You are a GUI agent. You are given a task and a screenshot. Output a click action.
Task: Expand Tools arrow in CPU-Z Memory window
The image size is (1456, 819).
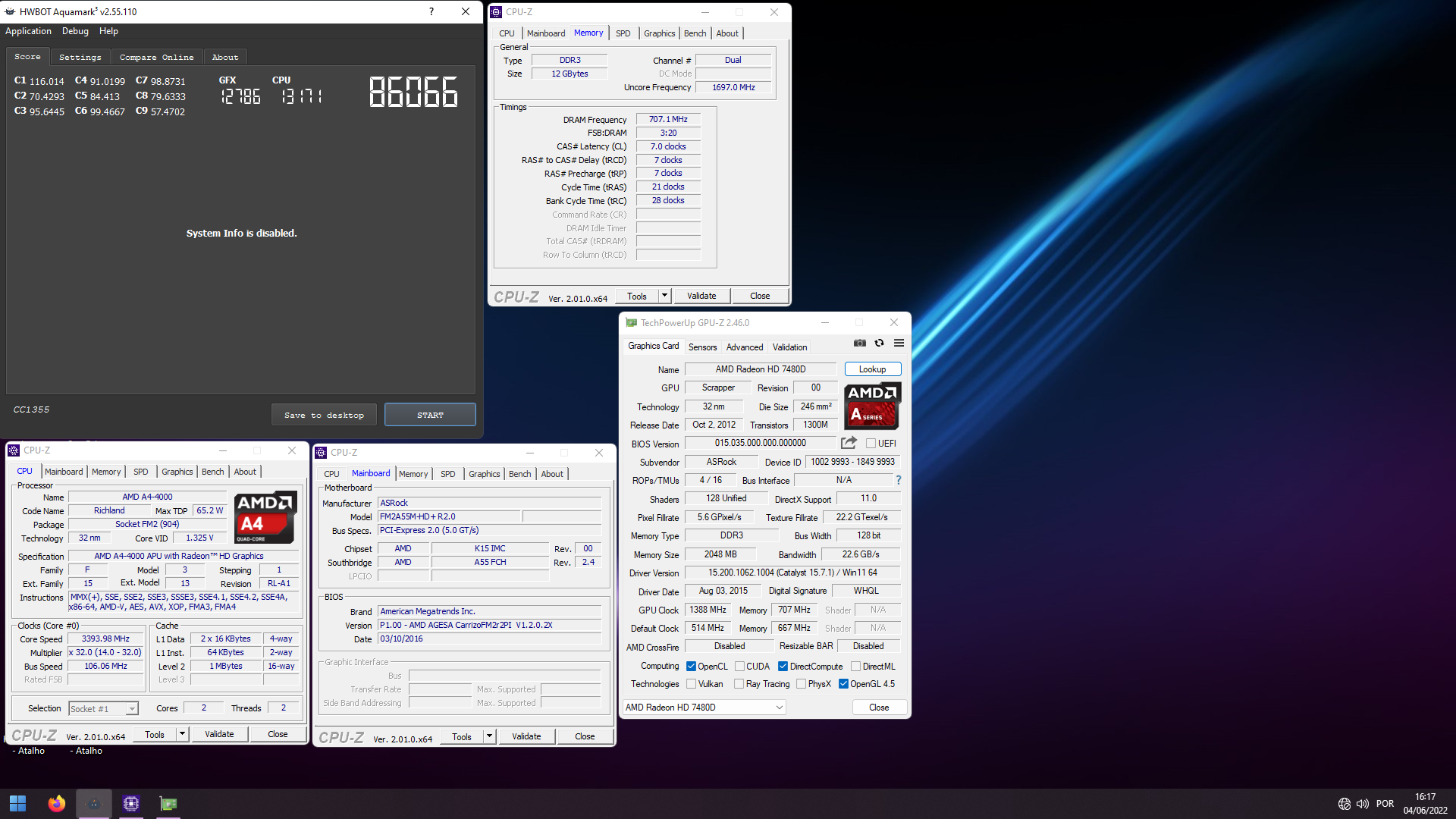[x=664, y=296]
